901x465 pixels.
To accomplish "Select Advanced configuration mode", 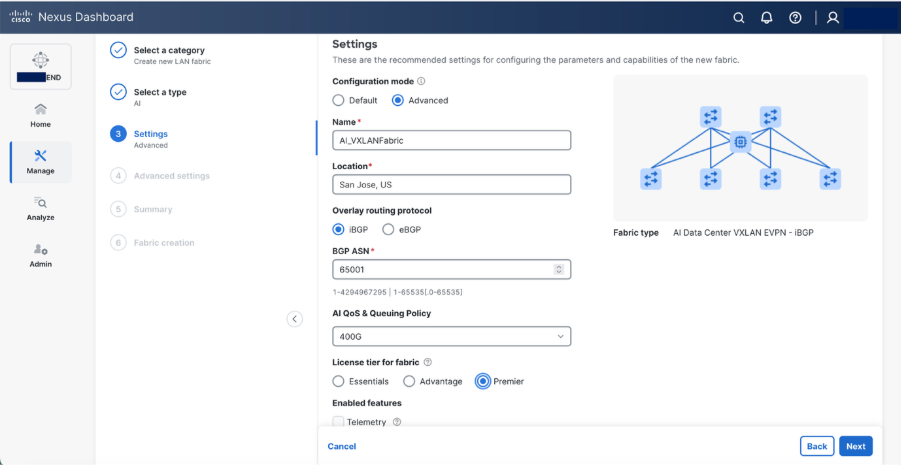I will [x=398, y=100].
